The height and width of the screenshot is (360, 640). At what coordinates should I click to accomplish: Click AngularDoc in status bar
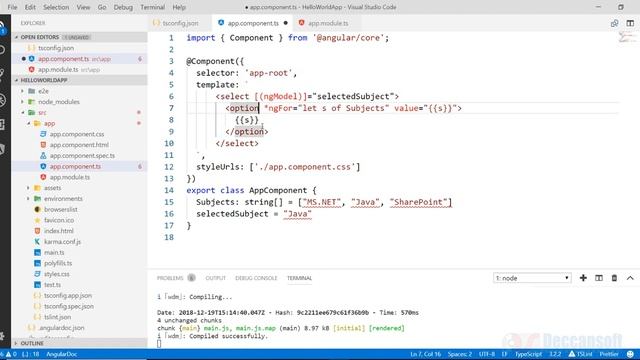point(62,354)
